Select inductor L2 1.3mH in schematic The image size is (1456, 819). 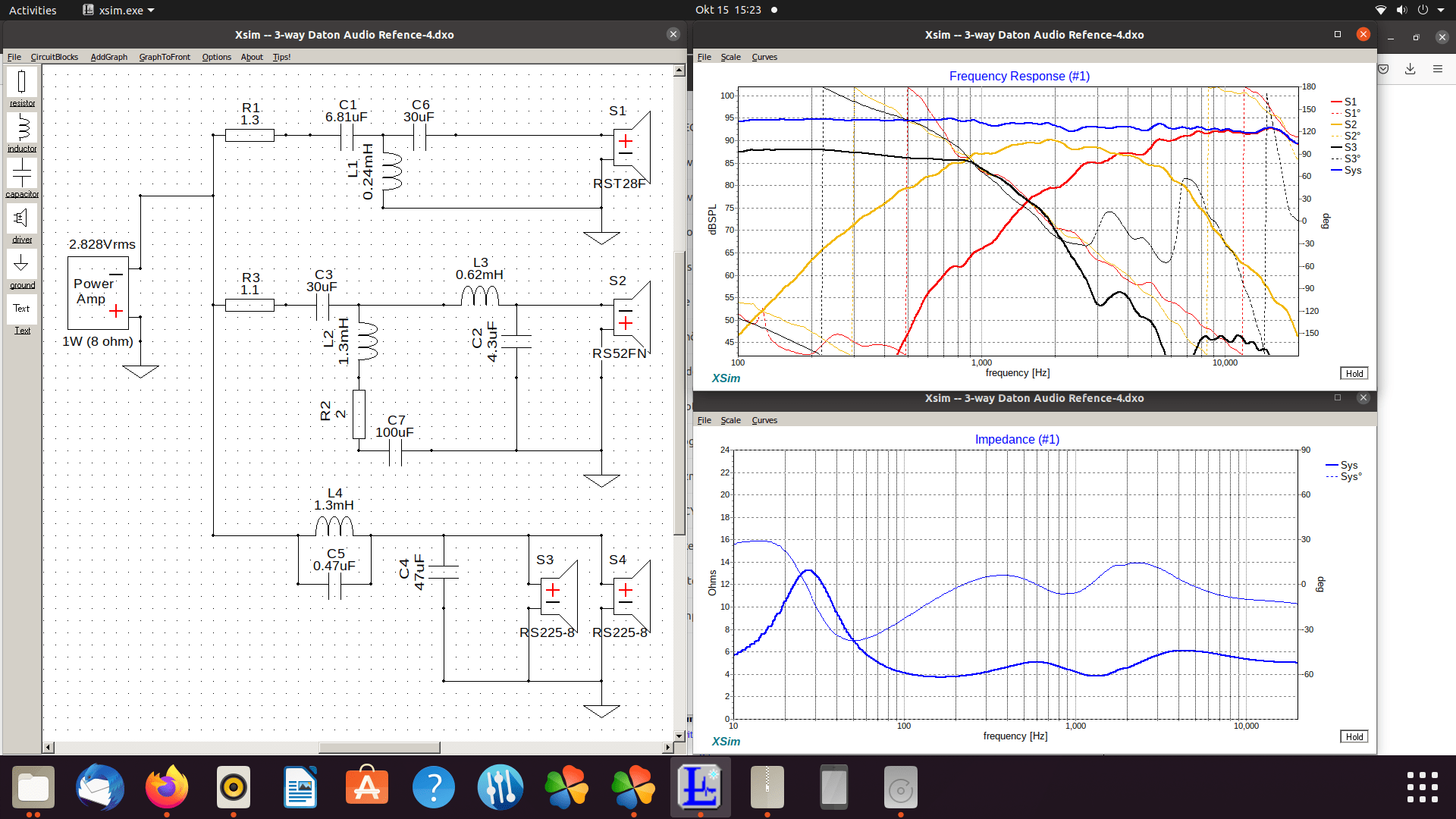coord(369,341)
